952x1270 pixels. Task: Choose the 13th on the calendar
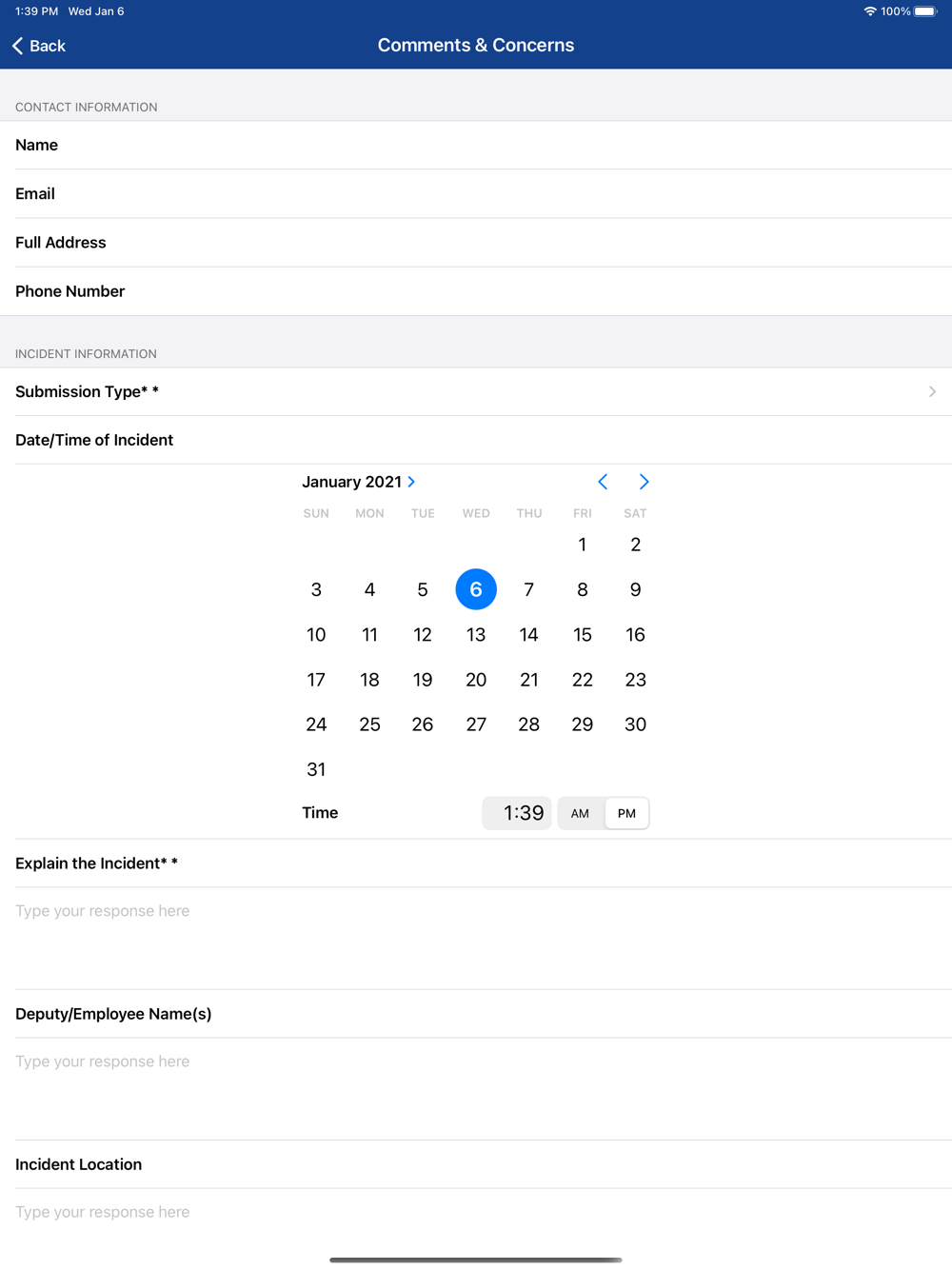coord(476,634)
